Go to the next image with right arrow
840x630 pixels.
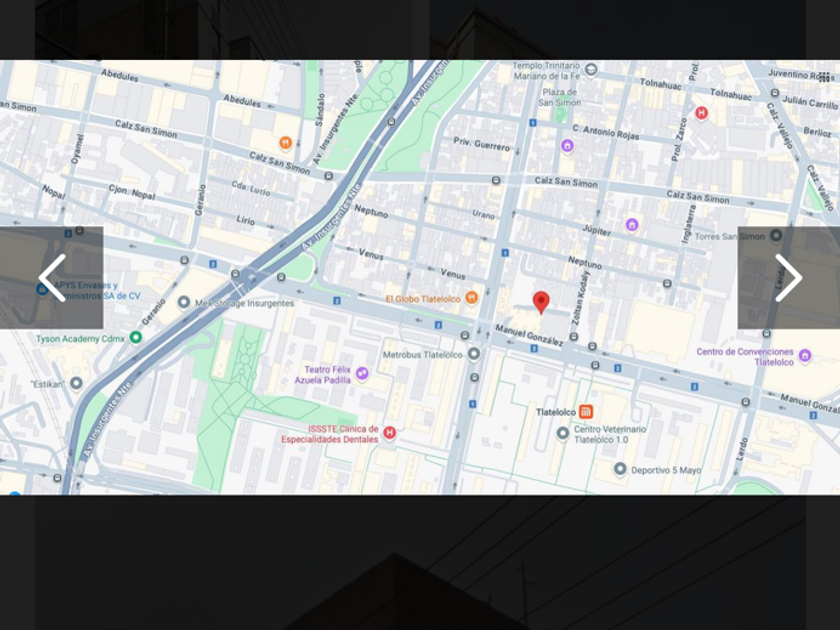(x=789, y=278)
